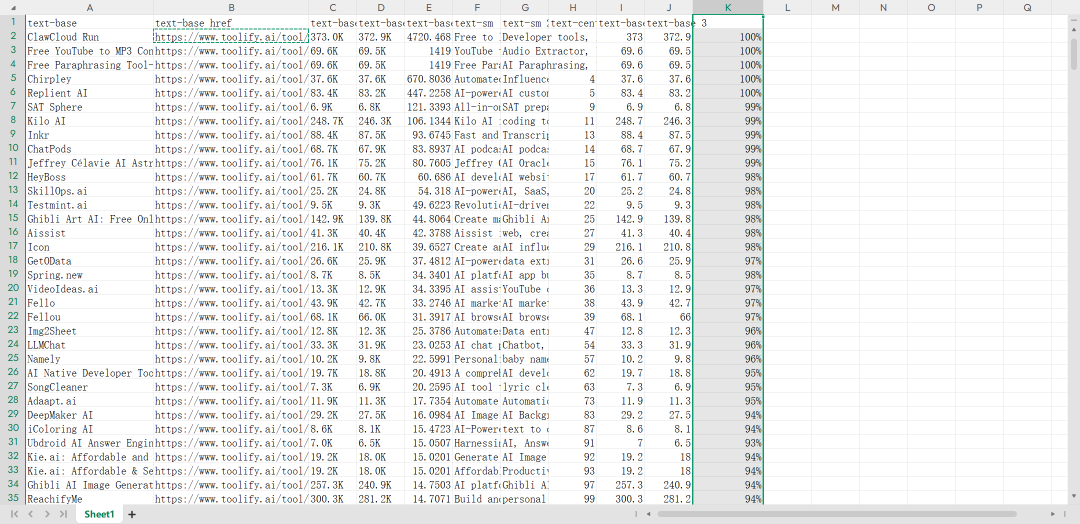
Task: Select column K header
Action: (728, 8)
